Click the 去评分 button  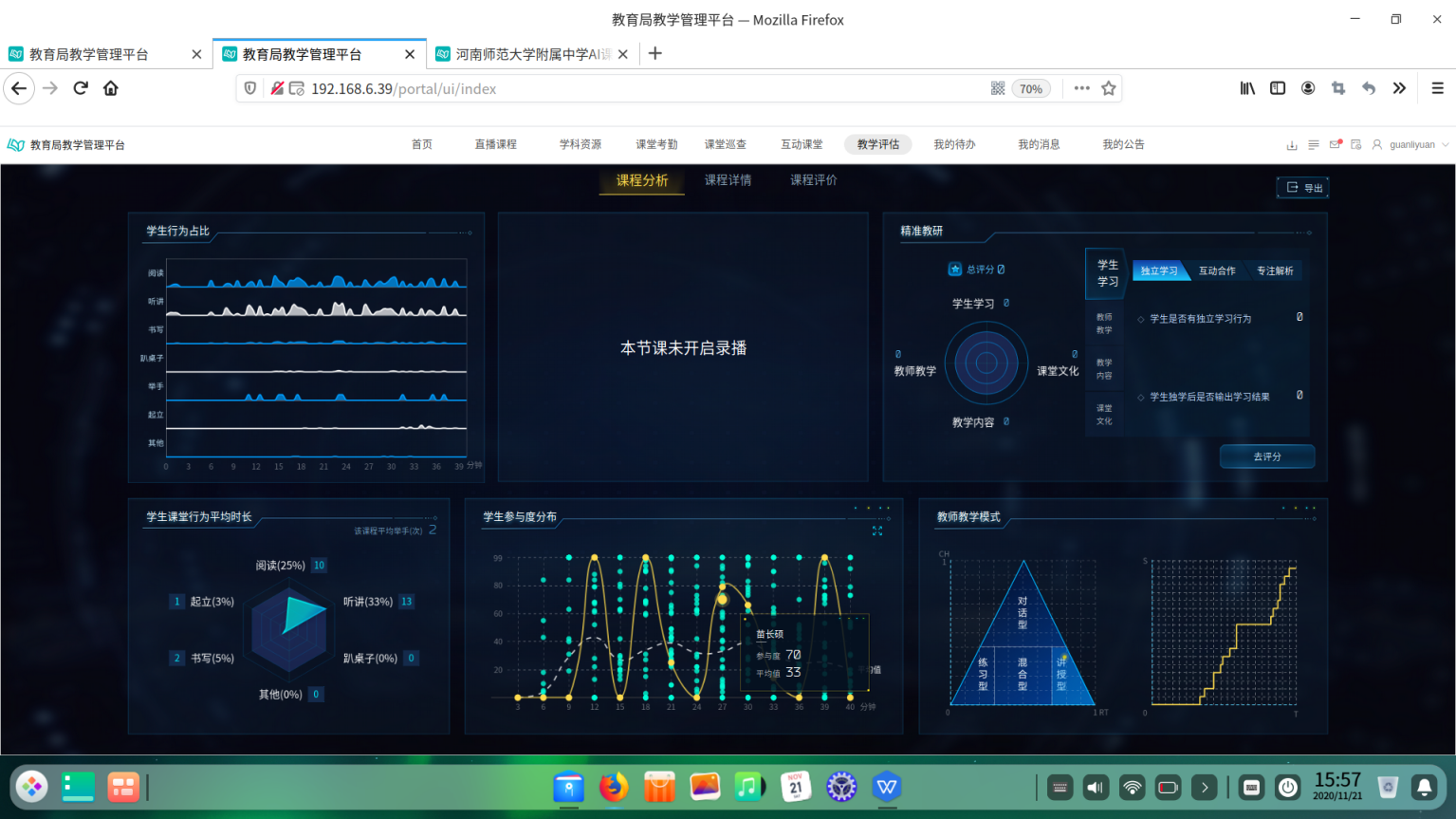[x=1267, y=456]
